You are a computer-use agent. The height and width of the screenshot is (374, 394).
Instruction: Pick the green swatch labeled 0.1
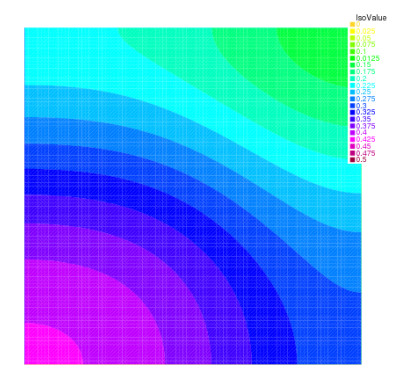tap(352, 51)
